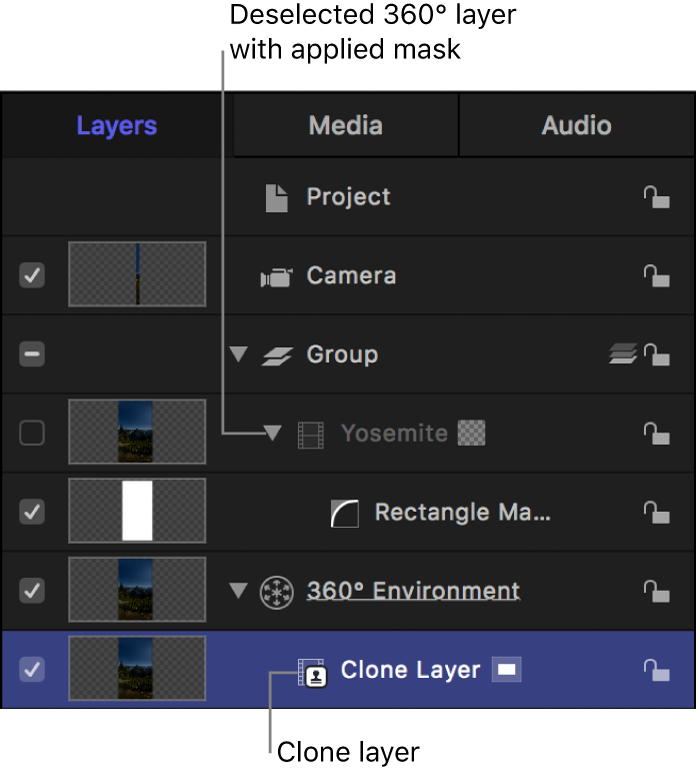Click the checkerboard badge next to Yosemite

click(469, 433)
